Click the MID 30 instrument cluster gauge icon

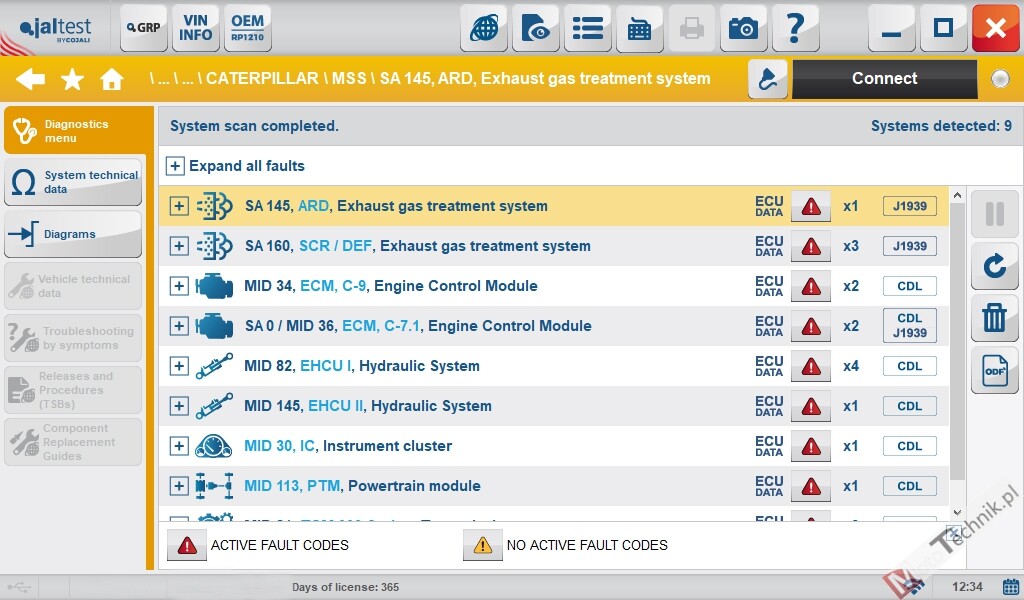click(214, 446)
